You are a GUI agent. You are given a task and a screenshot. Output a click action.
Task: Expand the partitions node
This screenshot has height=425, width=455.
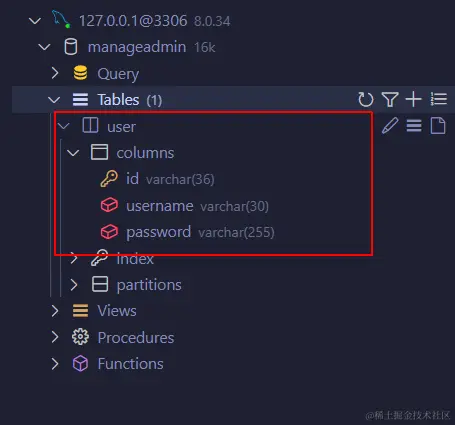click(74, 285)
